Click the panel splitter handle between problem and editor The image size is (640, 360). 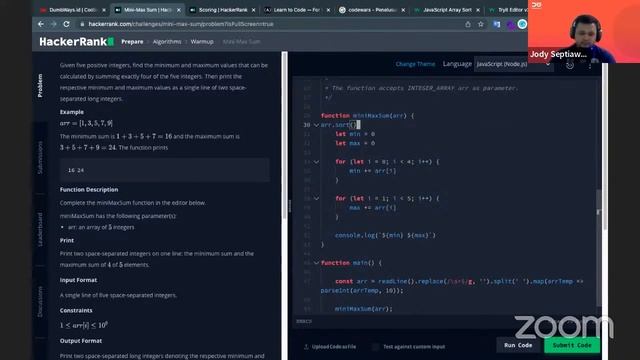290,206
